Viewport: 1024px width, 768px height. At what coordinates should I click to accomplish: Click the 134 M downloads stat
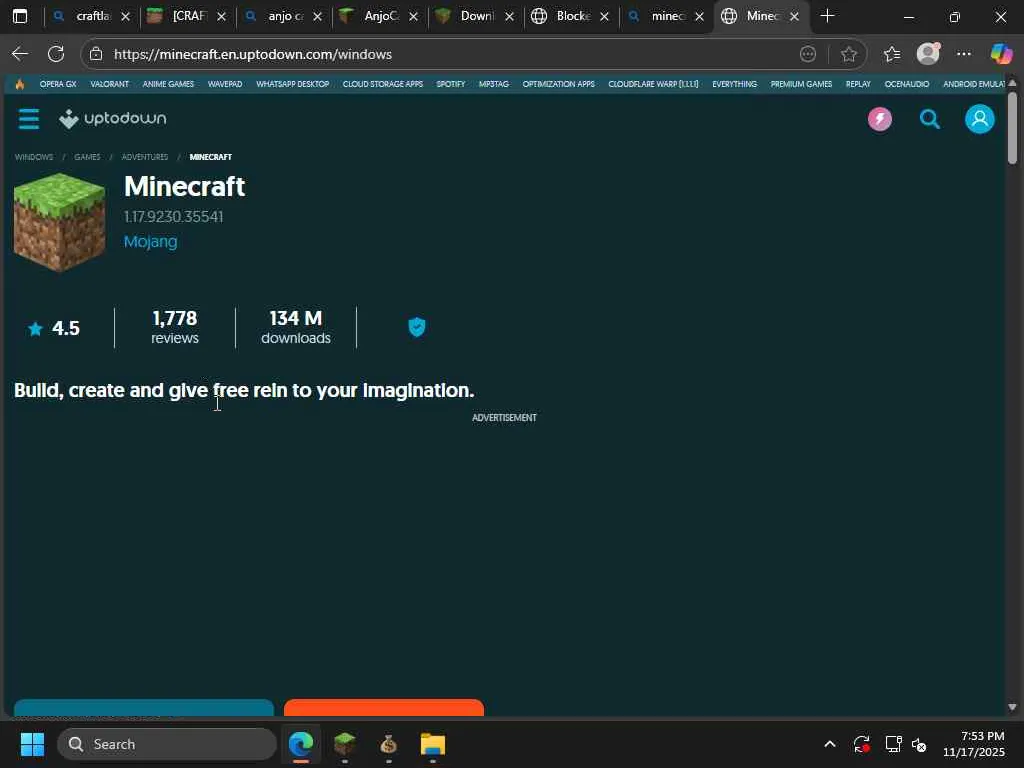(296, 327)
